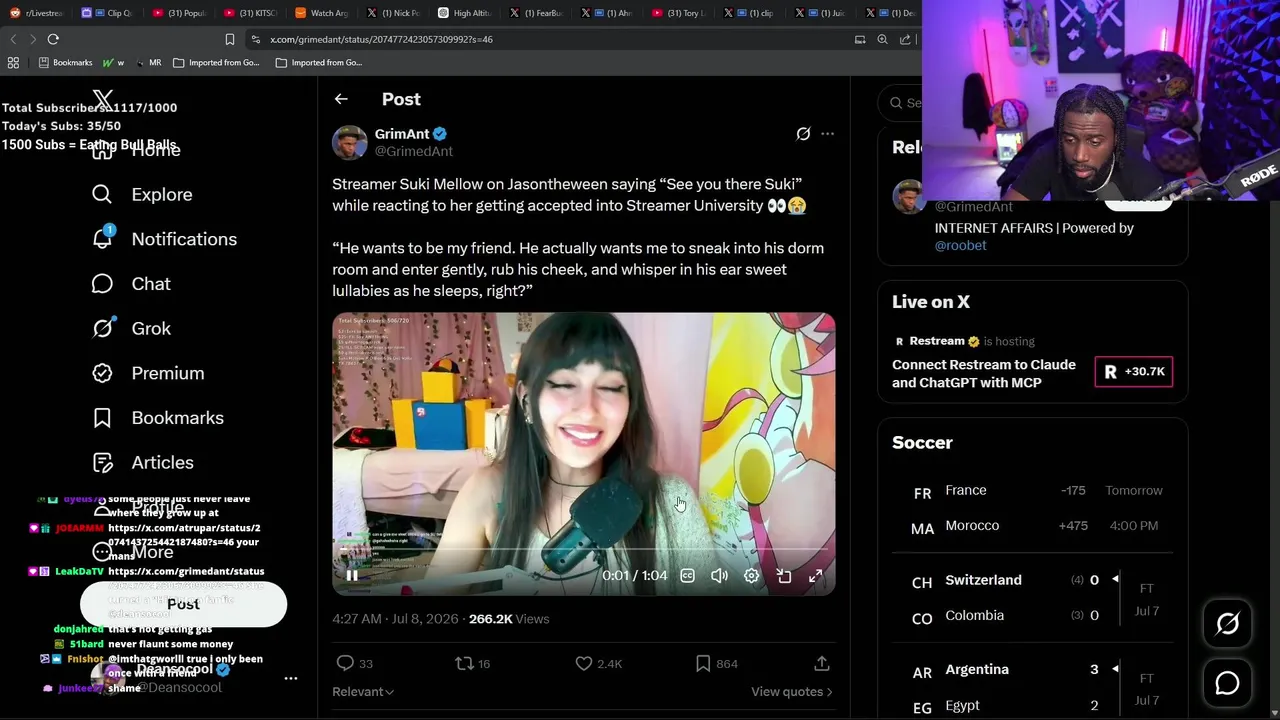Select the France vs Morocco match

[x=1033, y=508]
